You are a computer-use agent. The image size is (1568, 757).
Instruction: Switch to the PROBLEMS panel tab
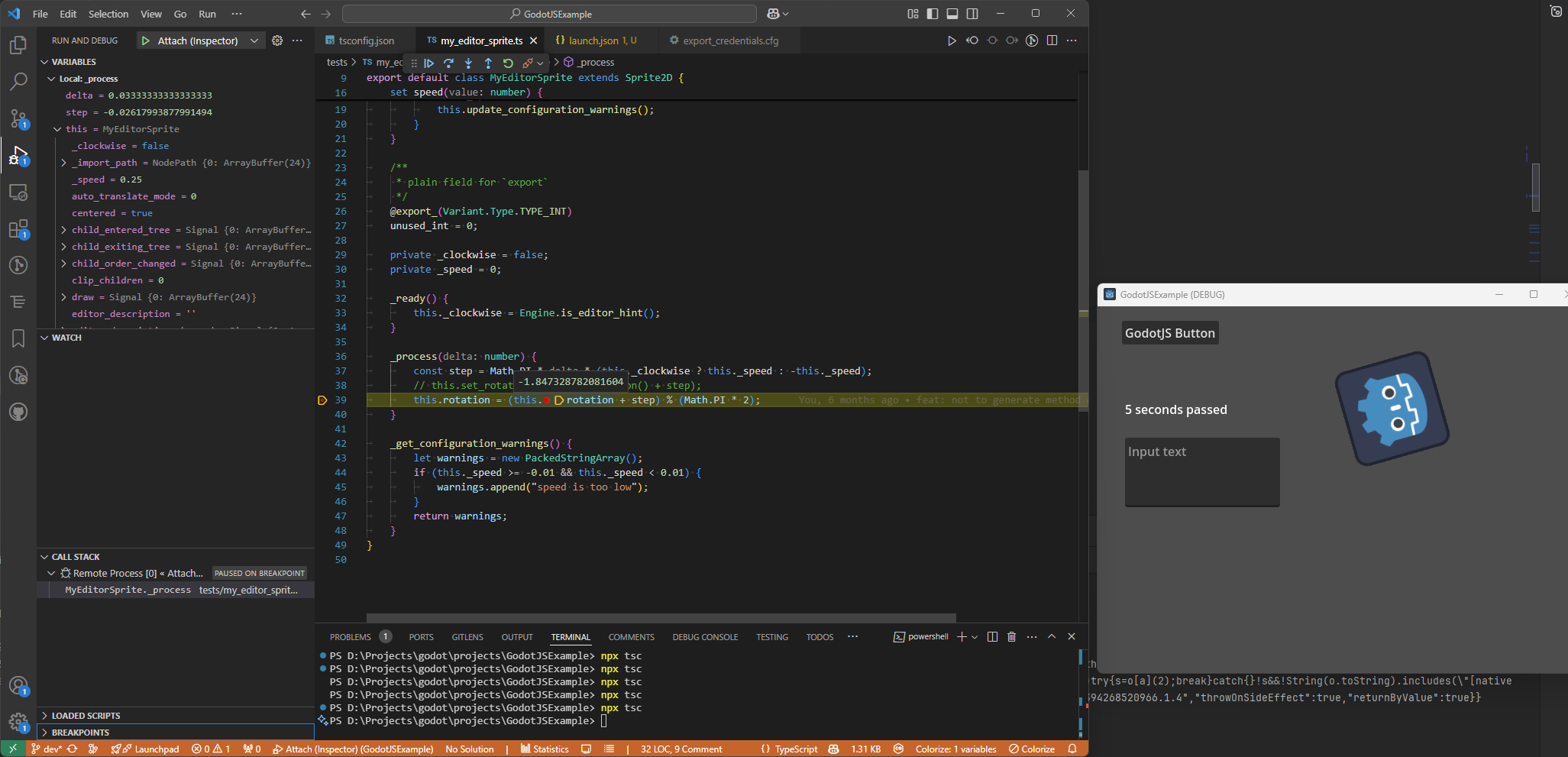[351, 637]
